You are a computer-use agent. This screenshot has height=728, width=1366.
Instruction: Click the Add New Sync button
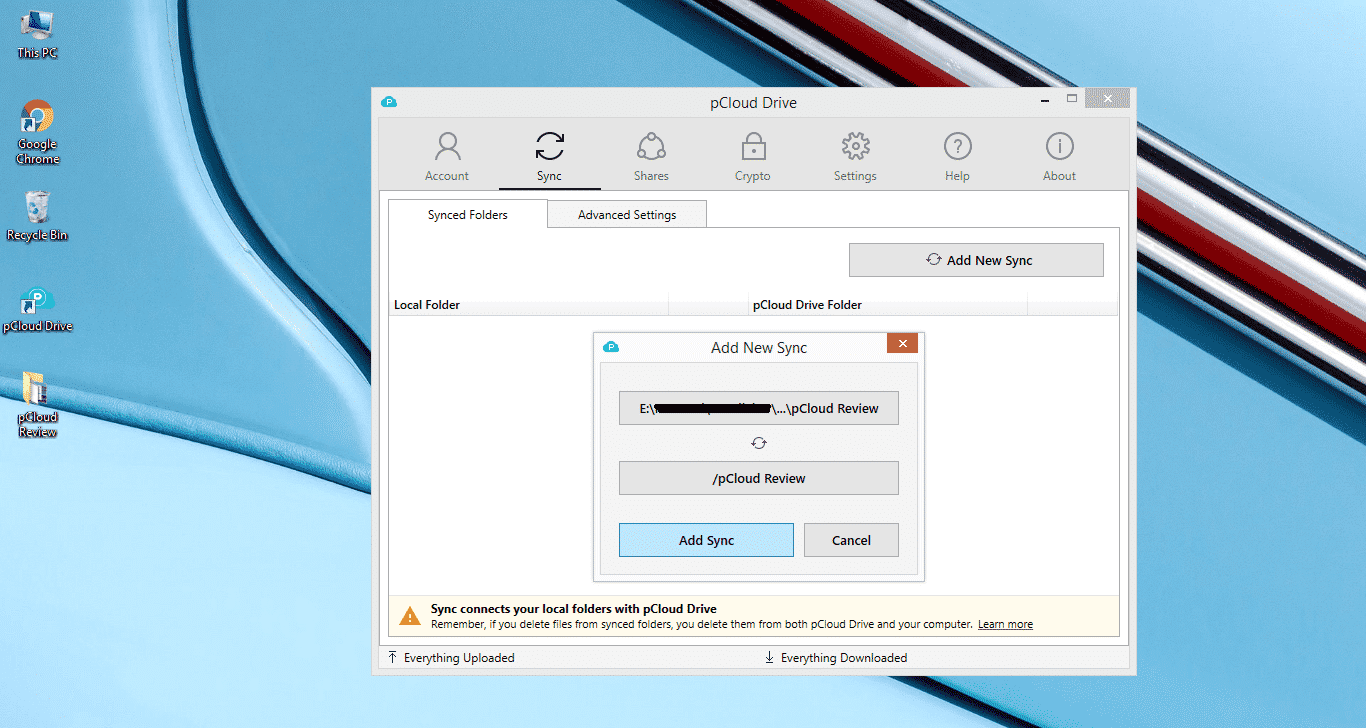pos(976,260)
